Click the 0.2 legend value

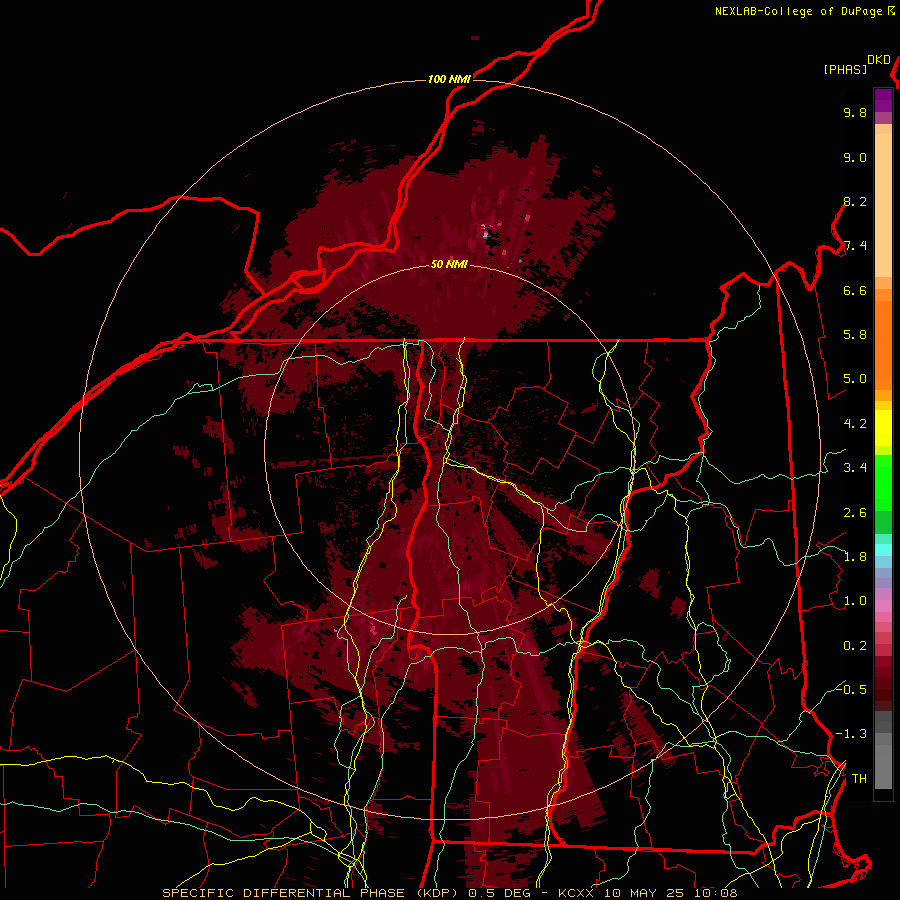point(855,646)
